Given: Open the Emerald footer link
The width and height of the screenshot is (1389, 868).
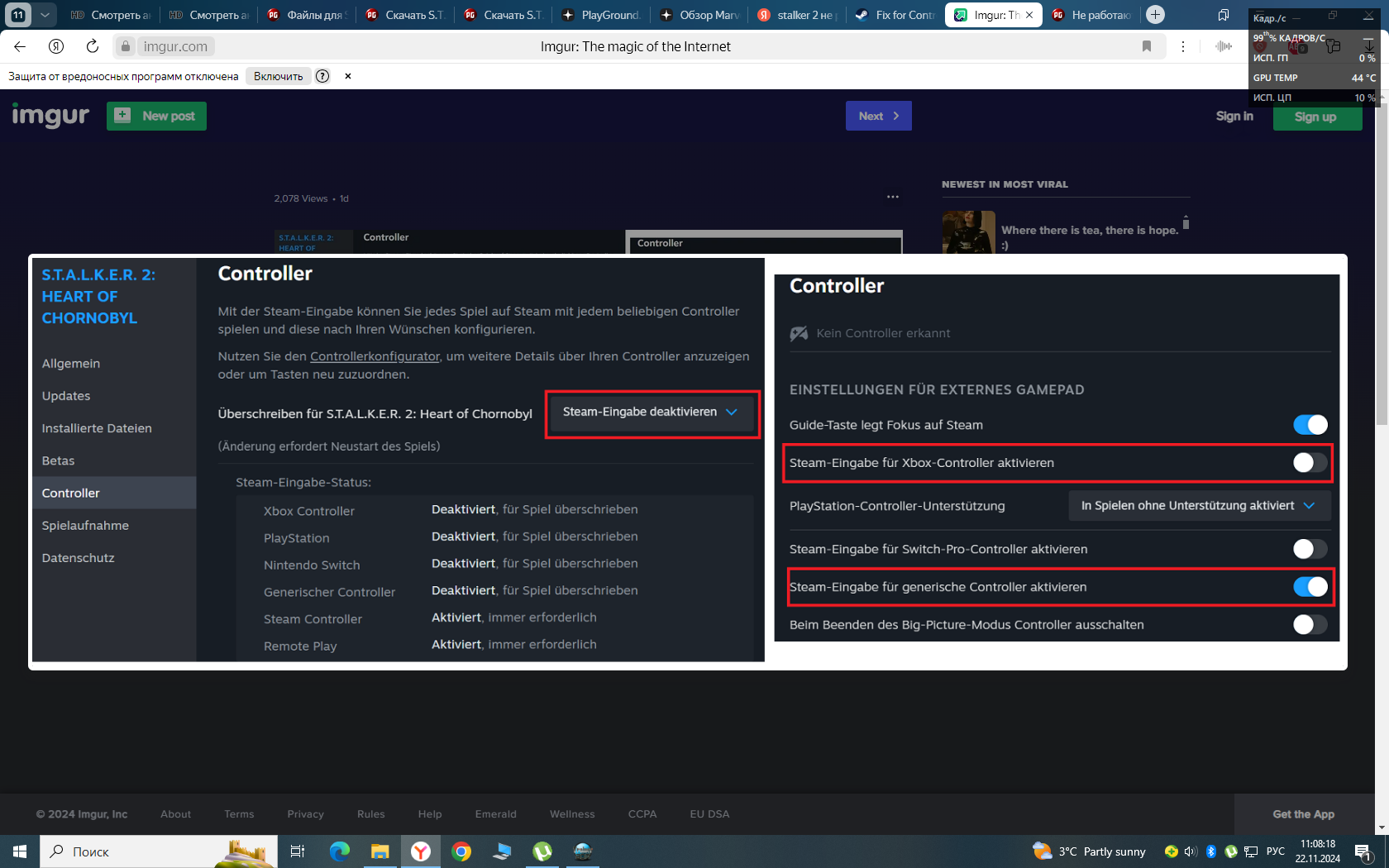Looking at the screenshot, I should point(496,814).
